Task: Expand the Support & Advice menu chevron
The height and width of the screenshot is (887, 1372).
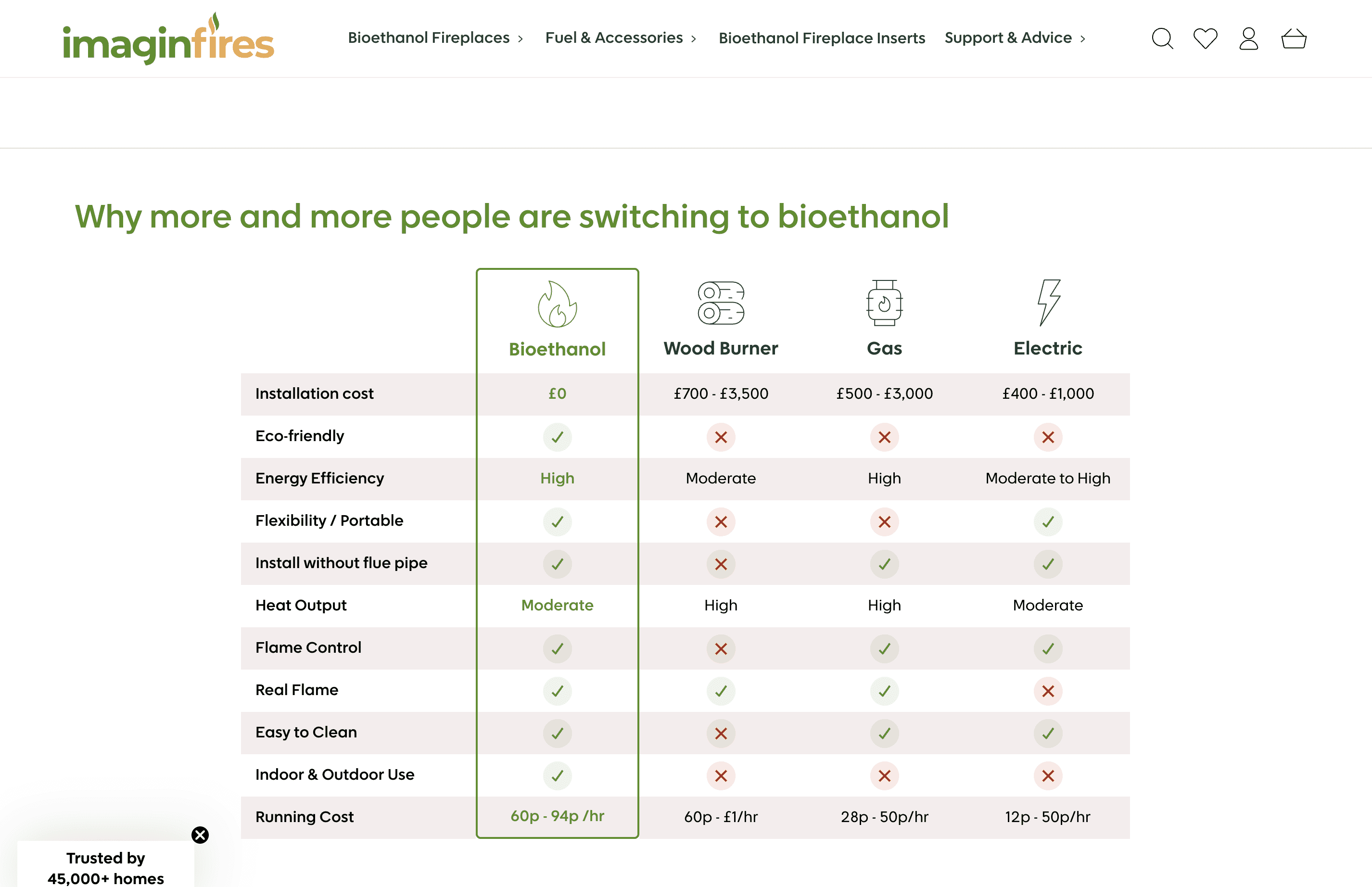Action: (x=1082, y=38)
